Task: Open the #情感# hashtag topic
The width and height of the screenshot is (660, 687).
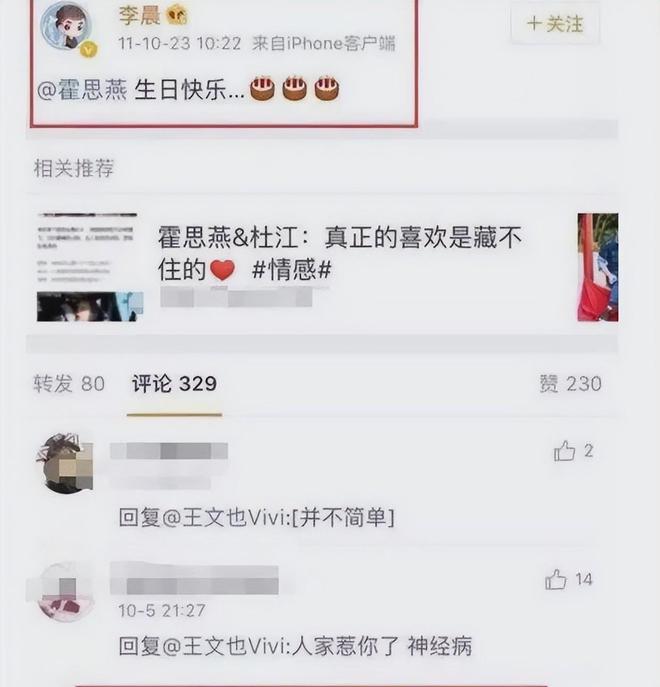Action: click(x=291, y=269)
